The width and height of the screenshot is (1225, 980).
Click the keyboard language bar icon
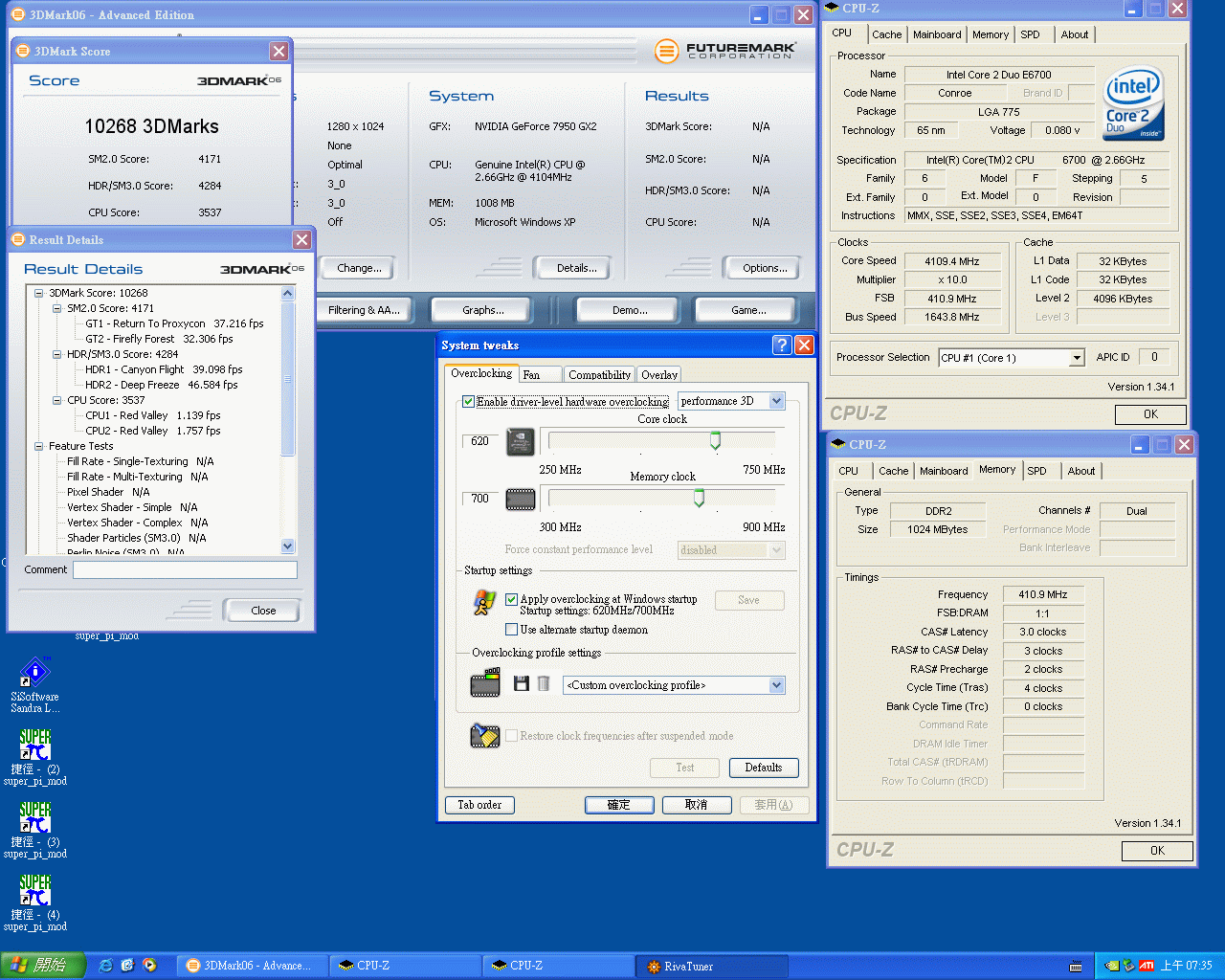click(1076, 967)
